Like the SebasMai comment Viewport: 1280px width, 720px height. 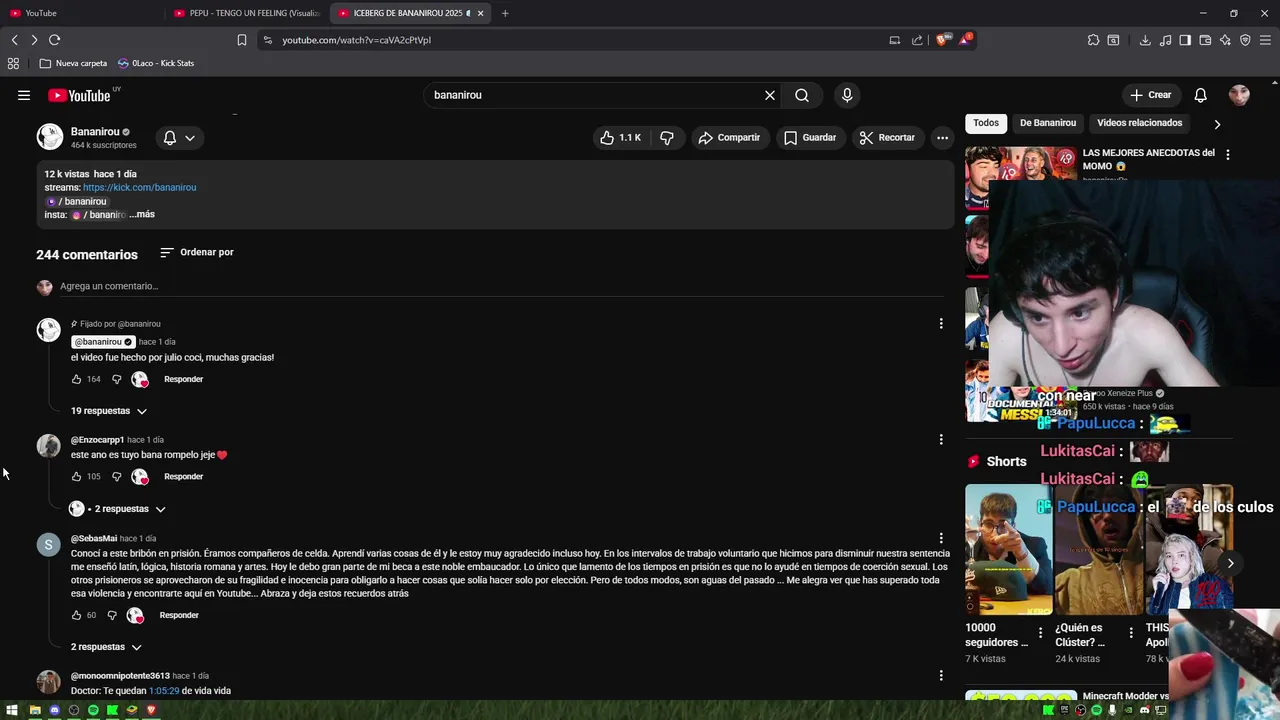click(76, 615)
